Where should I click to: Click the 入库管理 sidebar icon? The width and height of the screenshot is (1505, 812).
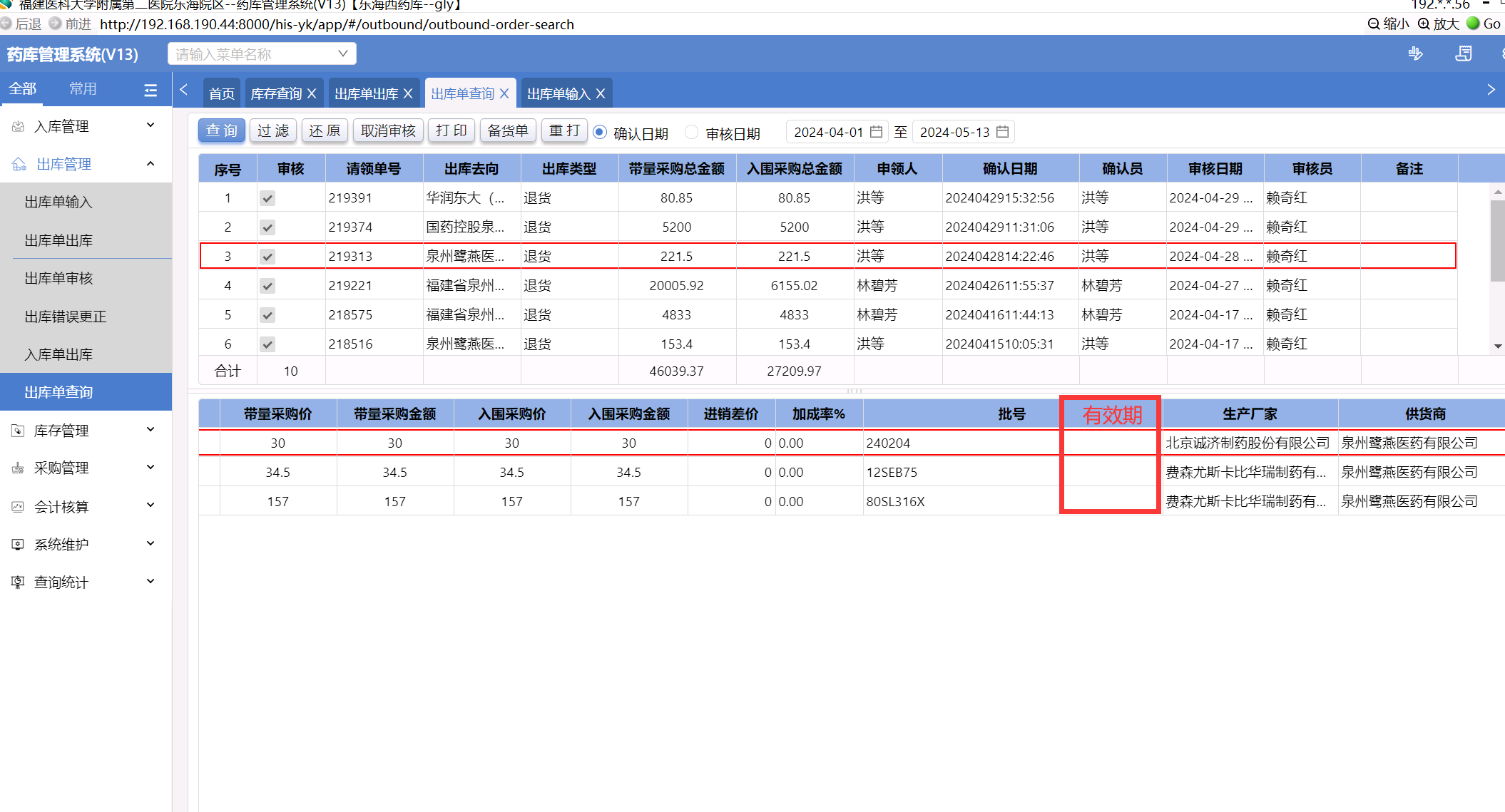(19, 126)
